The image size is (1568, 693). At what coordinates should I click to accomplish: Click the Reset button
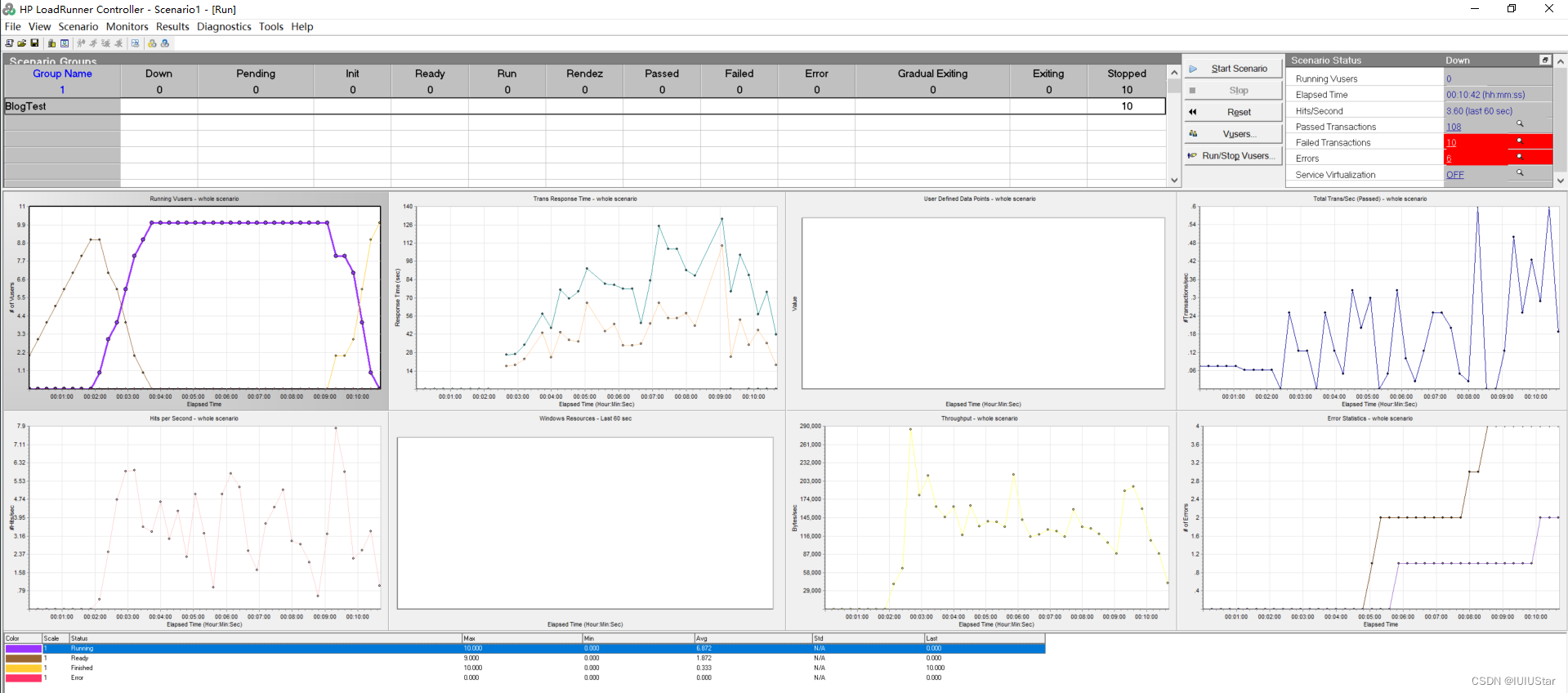pyautogui.click(x=1233, y=112)
